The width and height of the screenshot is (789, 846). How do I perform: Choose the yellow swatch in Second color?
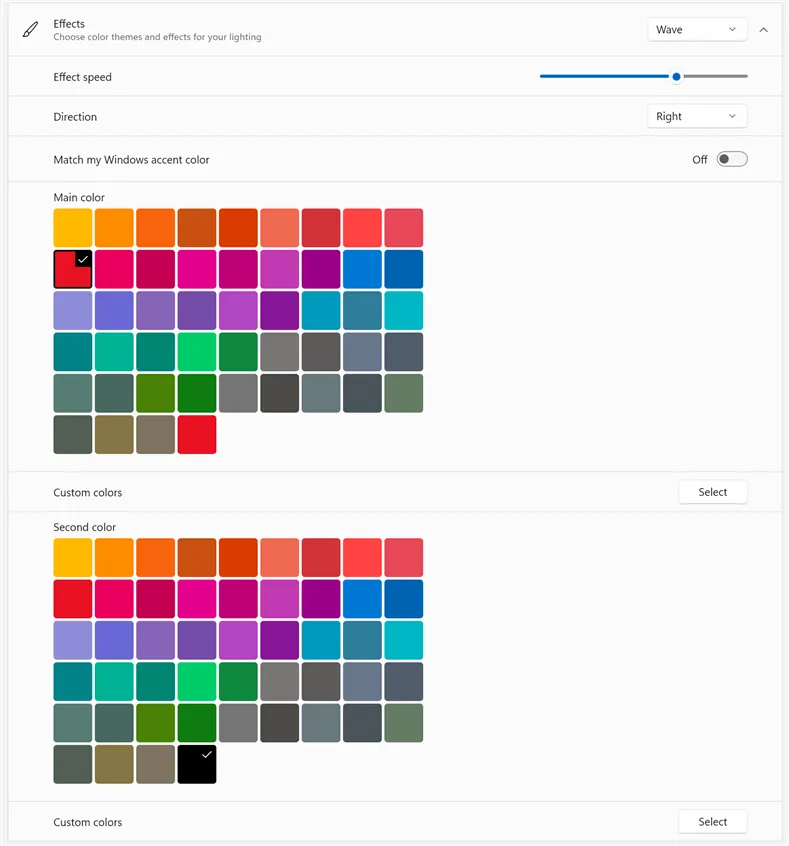coord(73,557)
